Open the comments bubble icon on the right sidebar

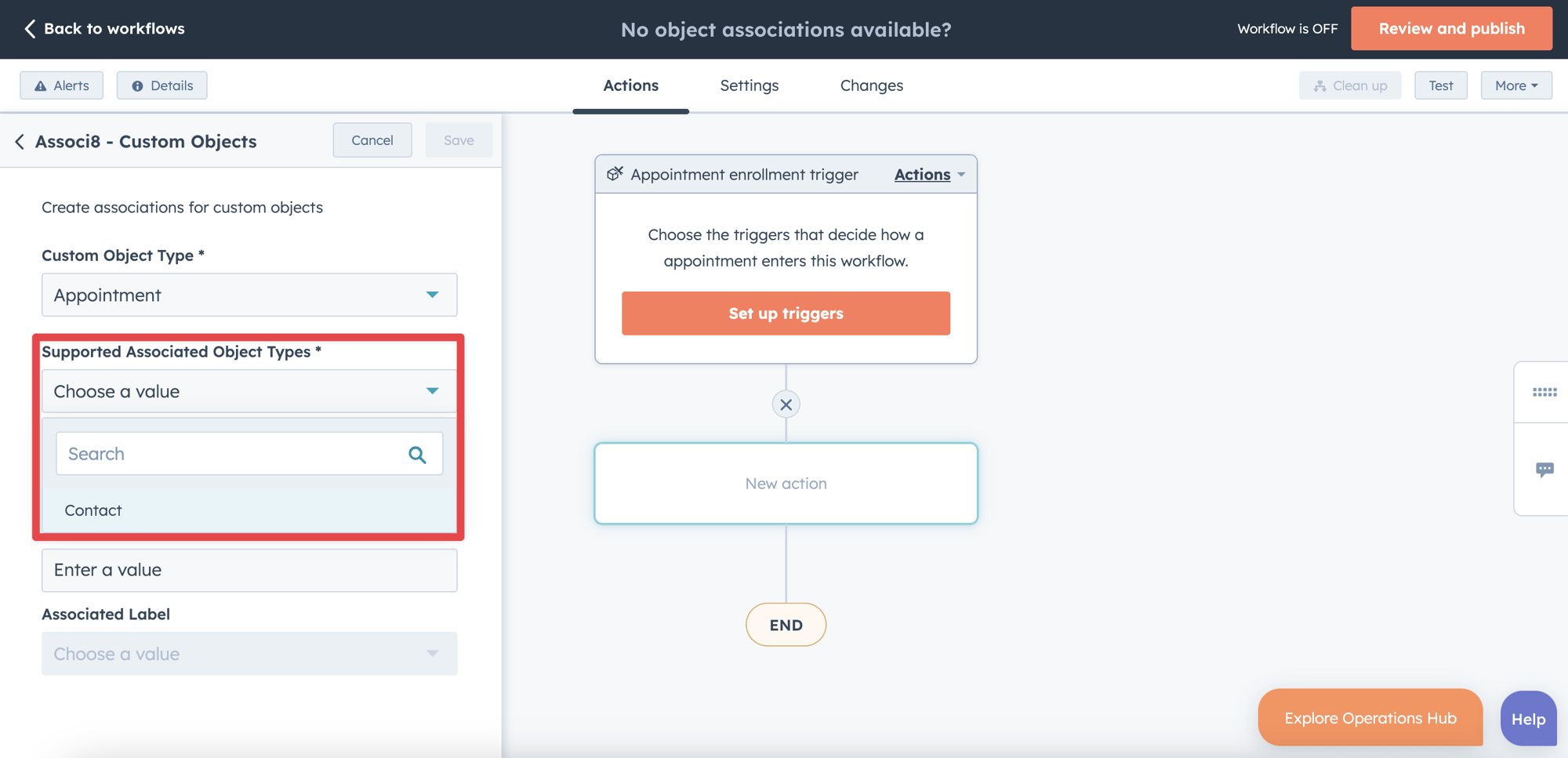[x=1544, y=468]
